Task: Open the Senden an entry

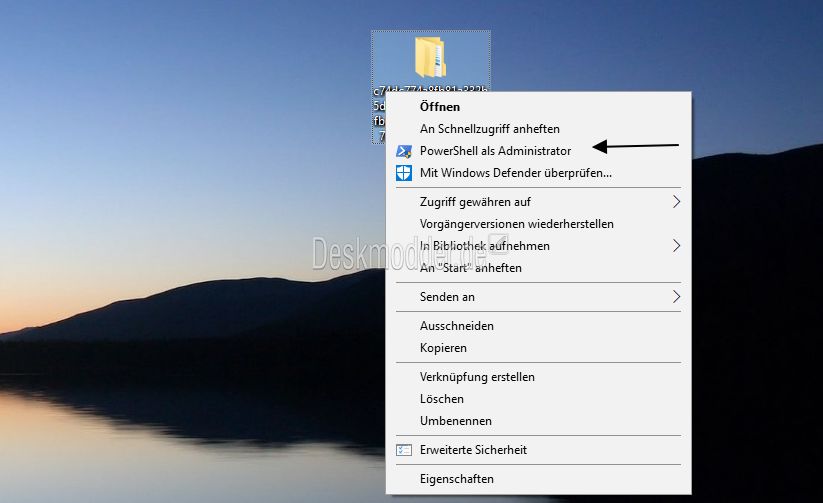Action: tap(539, 297)
